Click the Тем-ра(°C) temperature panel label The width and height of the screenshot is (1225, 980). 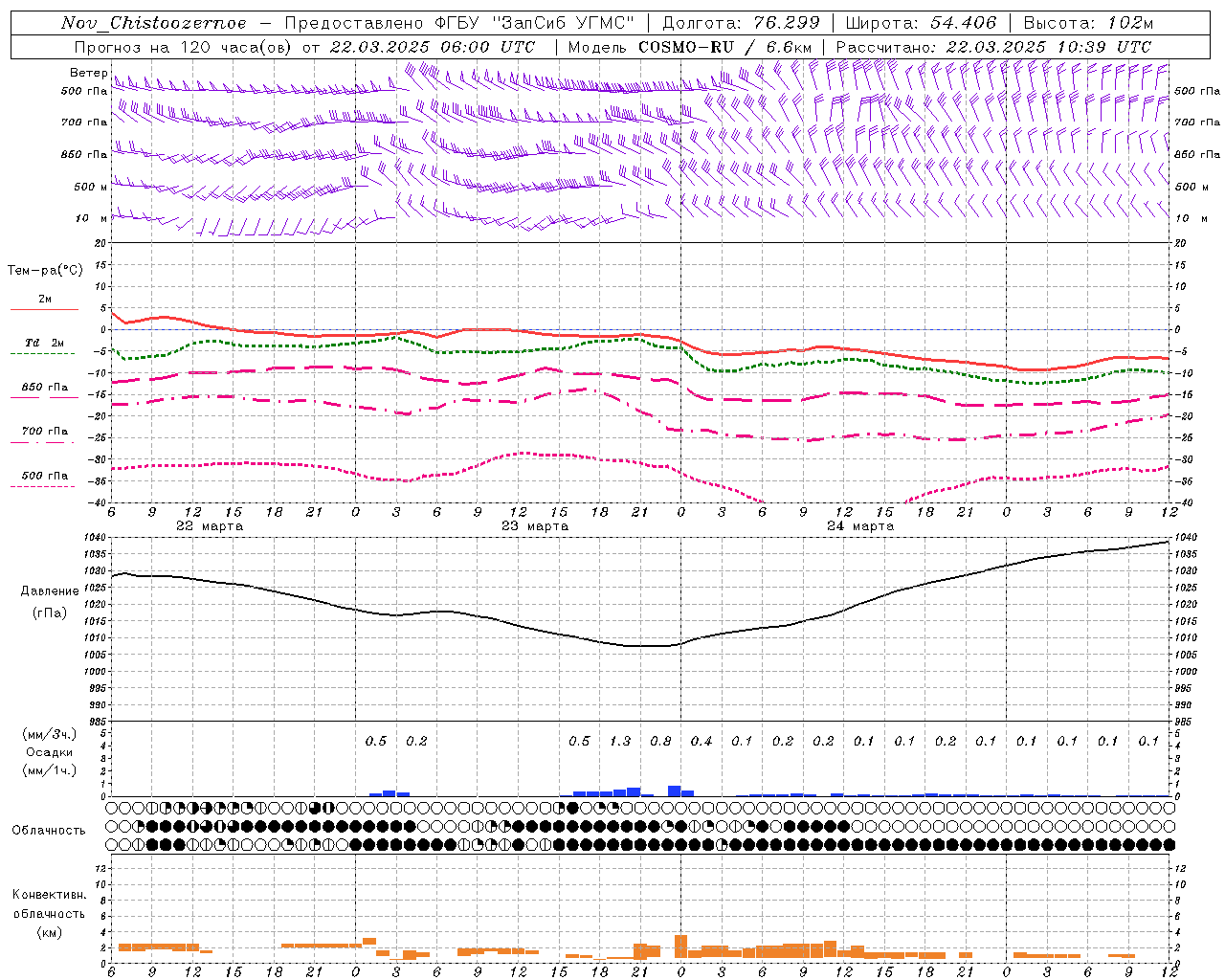[x=45, y=271]
